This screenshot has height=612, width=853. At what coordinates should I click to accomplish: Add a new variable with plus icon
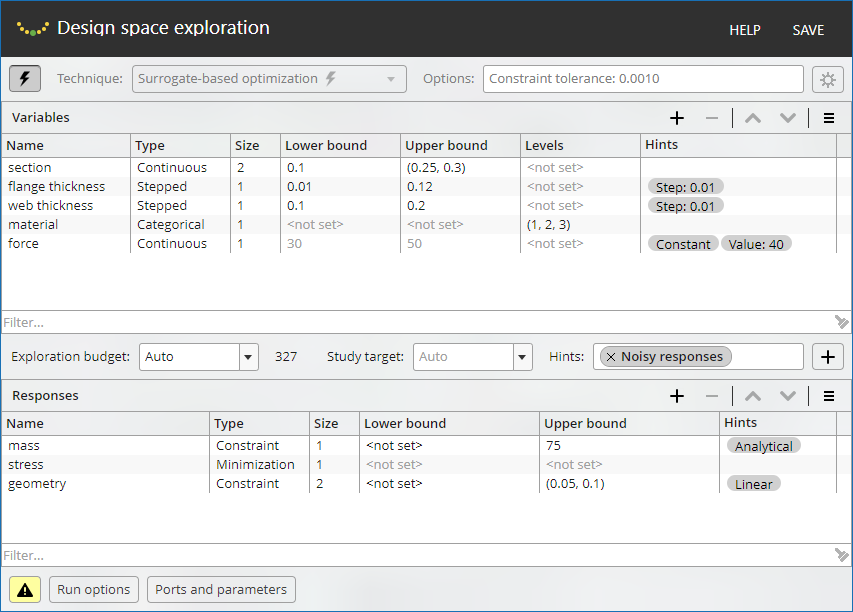(677, 118)
